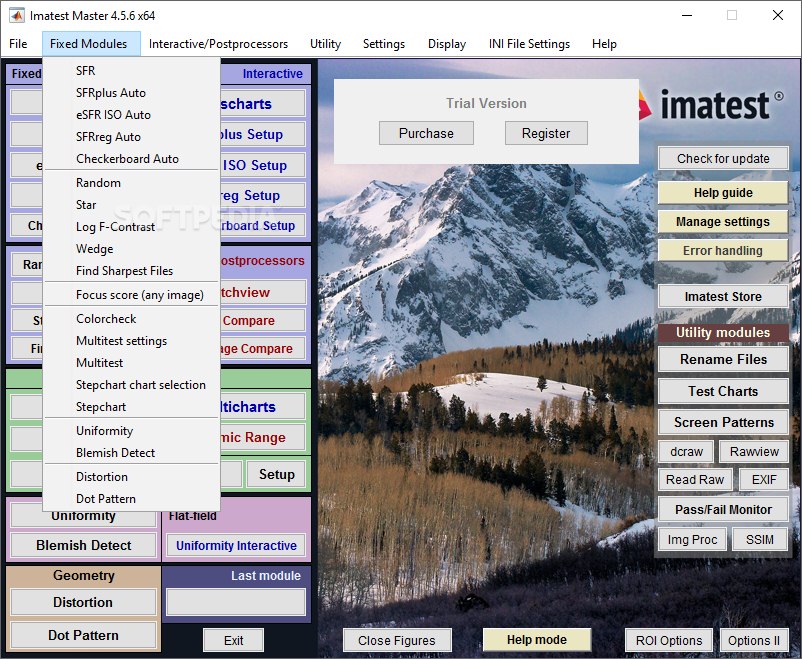
Task: Open ROI Options
Action: click(669, 641)
